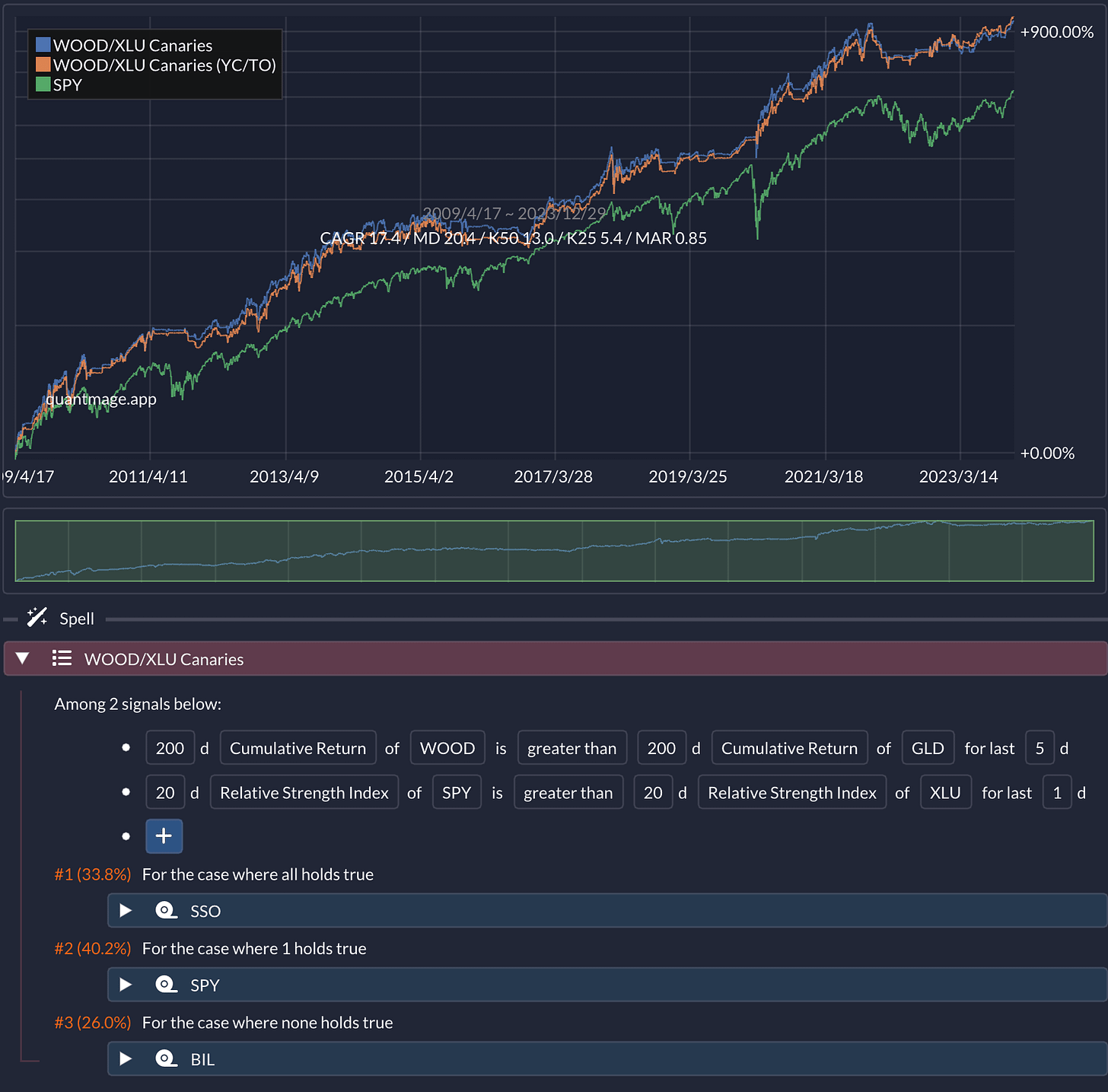Open the greater than comparator in WOOD row
The image size is (1108, 1092).
click(x=572, y=748)
